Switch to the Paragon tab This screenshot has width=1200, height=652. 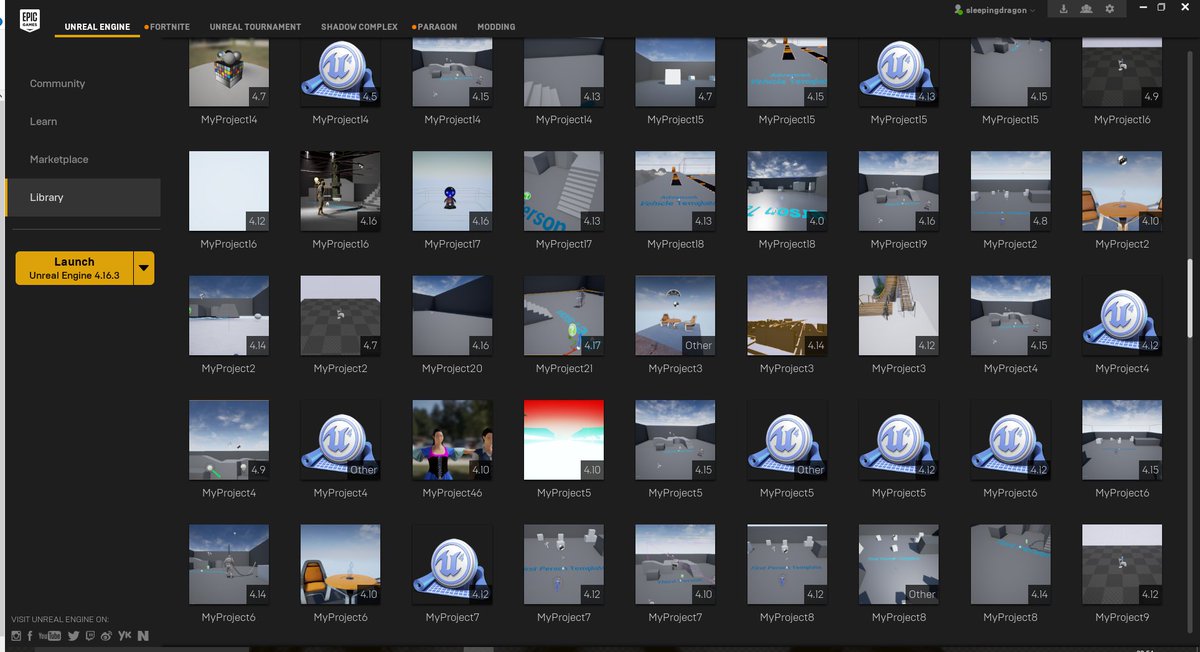pos(435,27)
